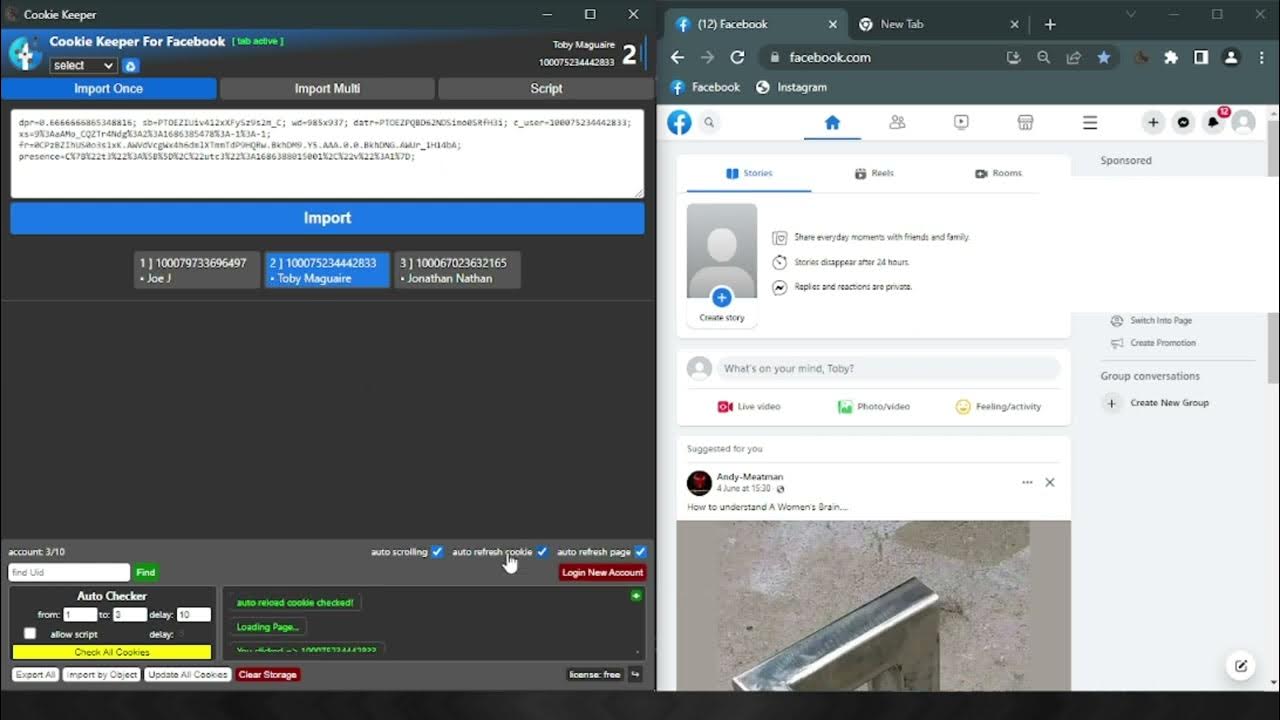Toggle auto refresh cookie checkbox
The width and height of the screenshot is (1280, 720).
click(x=542, y=552)
